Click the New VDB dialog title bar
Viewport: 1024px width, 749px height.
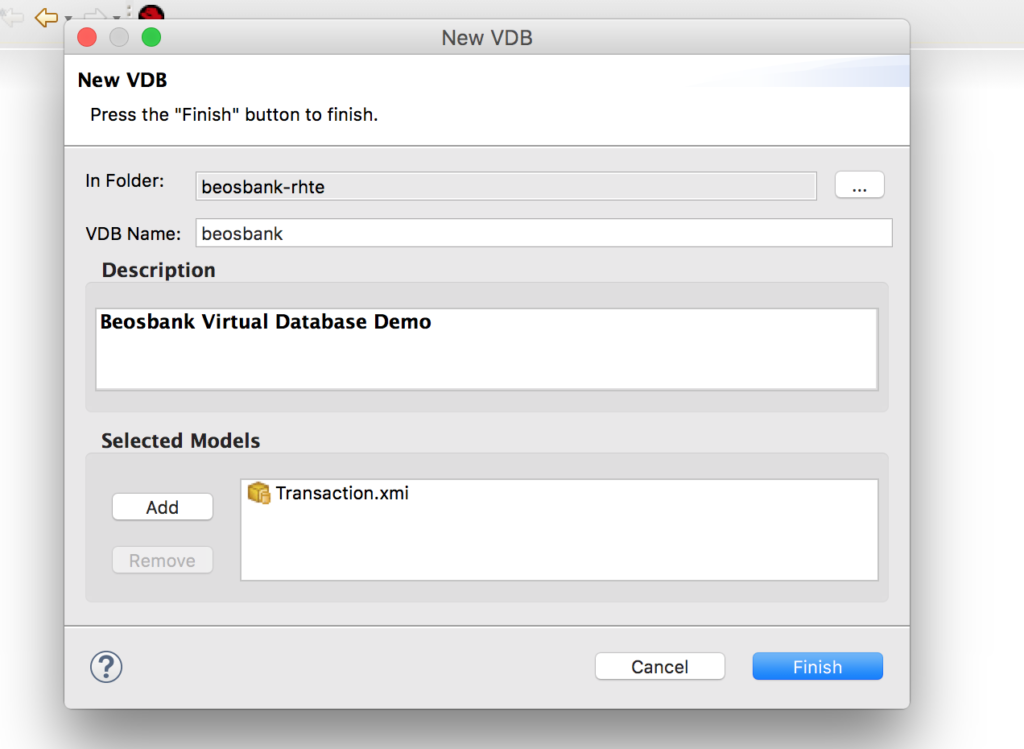click(487, 37)
